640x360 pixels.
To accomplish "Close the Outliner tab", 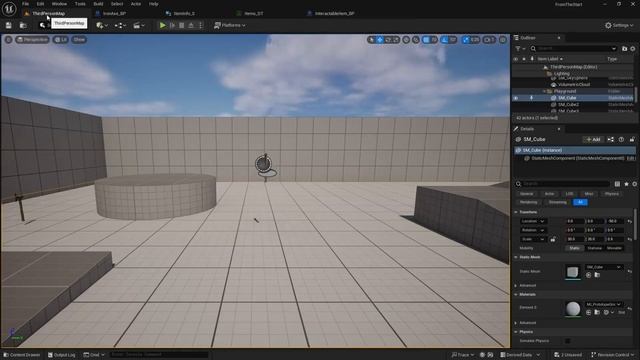I will click(x=559, y=38).
